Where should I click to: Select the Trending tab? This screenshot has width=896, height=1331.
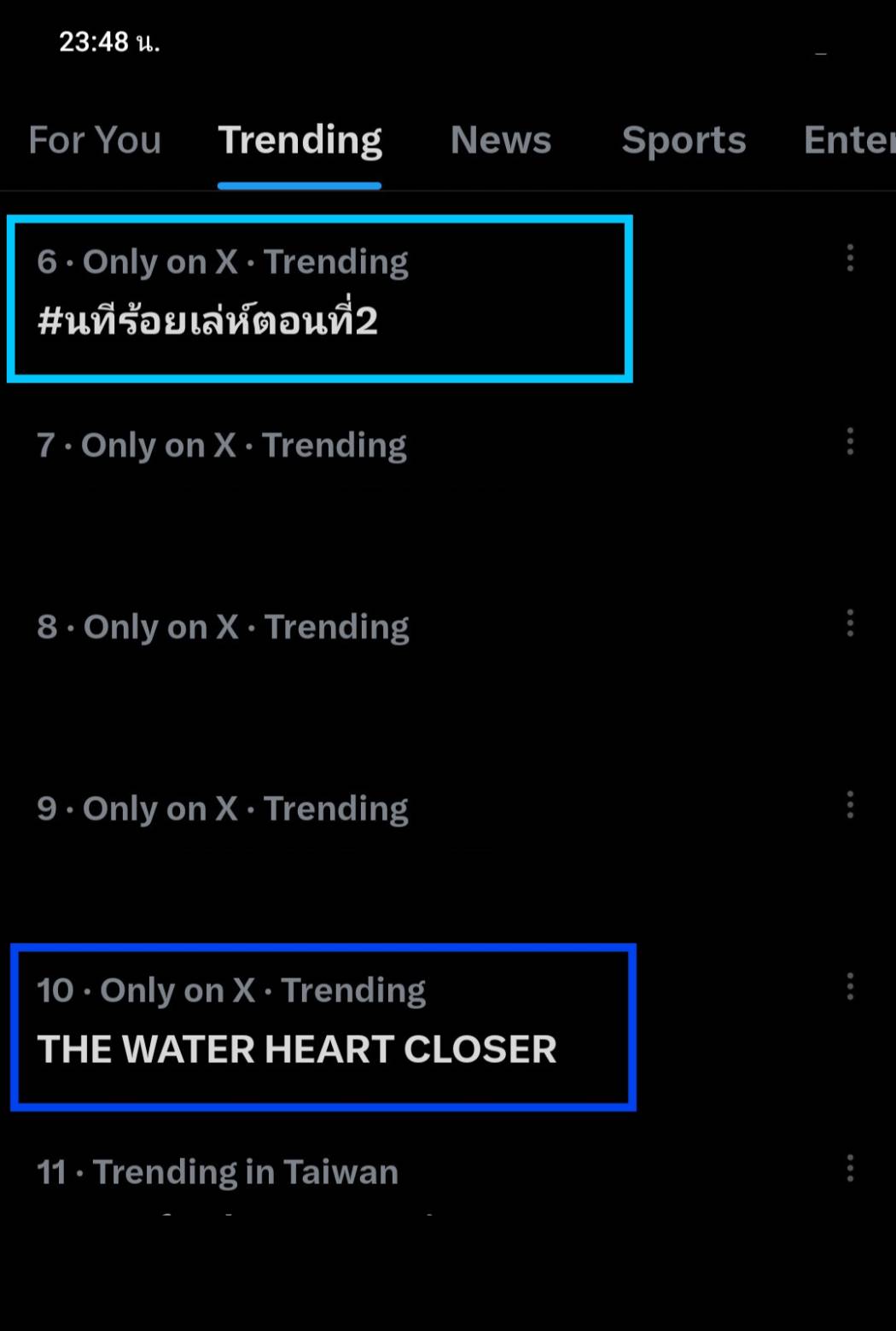[300, 140]
